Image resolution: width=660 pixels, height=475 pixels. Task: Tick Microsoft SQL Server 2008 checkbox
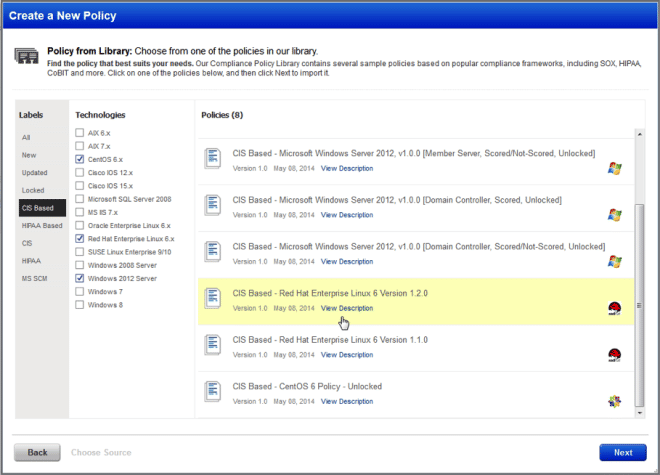tap(80, 199)
